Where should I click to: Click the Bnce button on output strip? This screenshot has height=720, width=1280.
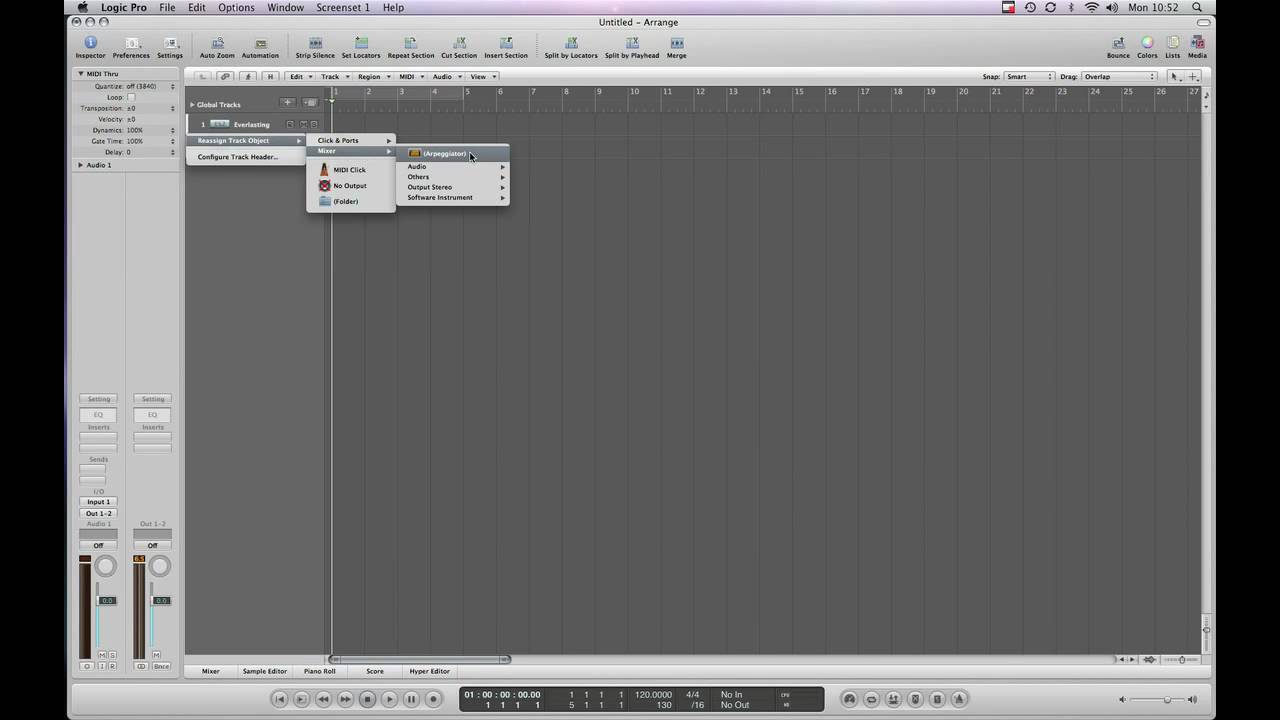[x=161, y=666]
